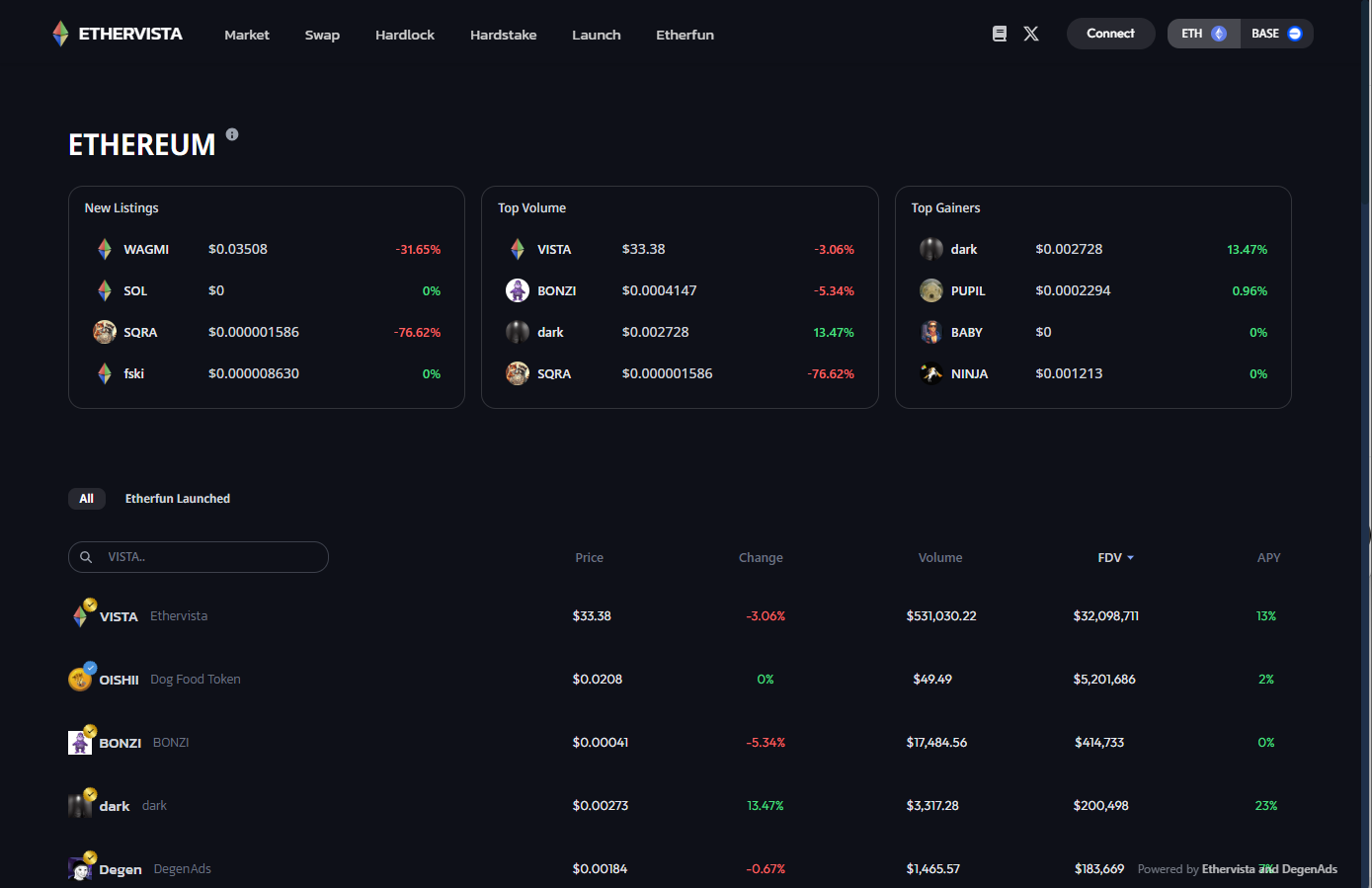Image resolution: width=1372 pixels, height=888 pixels.
Task: Click the NINJA token icon in Top Gainers
Action: [x=930, y=373]
